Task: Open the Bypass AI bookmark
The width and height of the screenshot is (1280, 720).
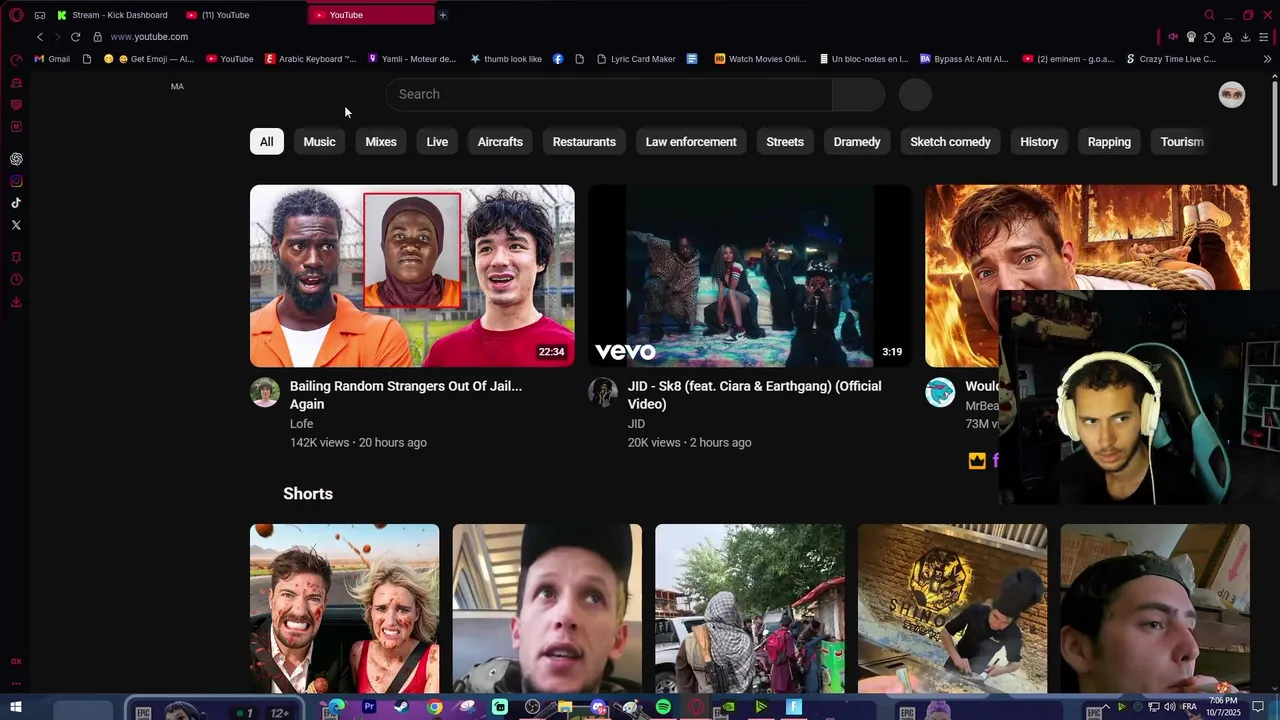Action: (x=964, y=59)
